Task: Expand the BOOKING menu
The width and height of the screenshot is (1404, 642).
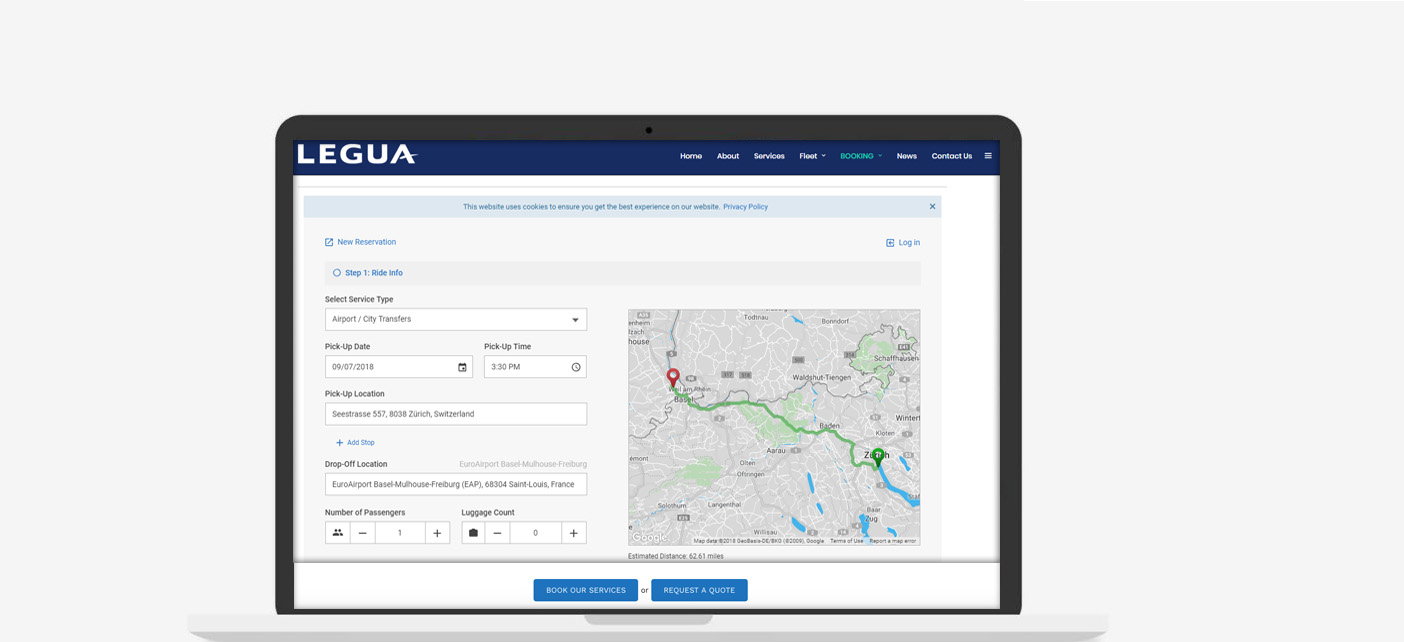Action: pos(861,156)
